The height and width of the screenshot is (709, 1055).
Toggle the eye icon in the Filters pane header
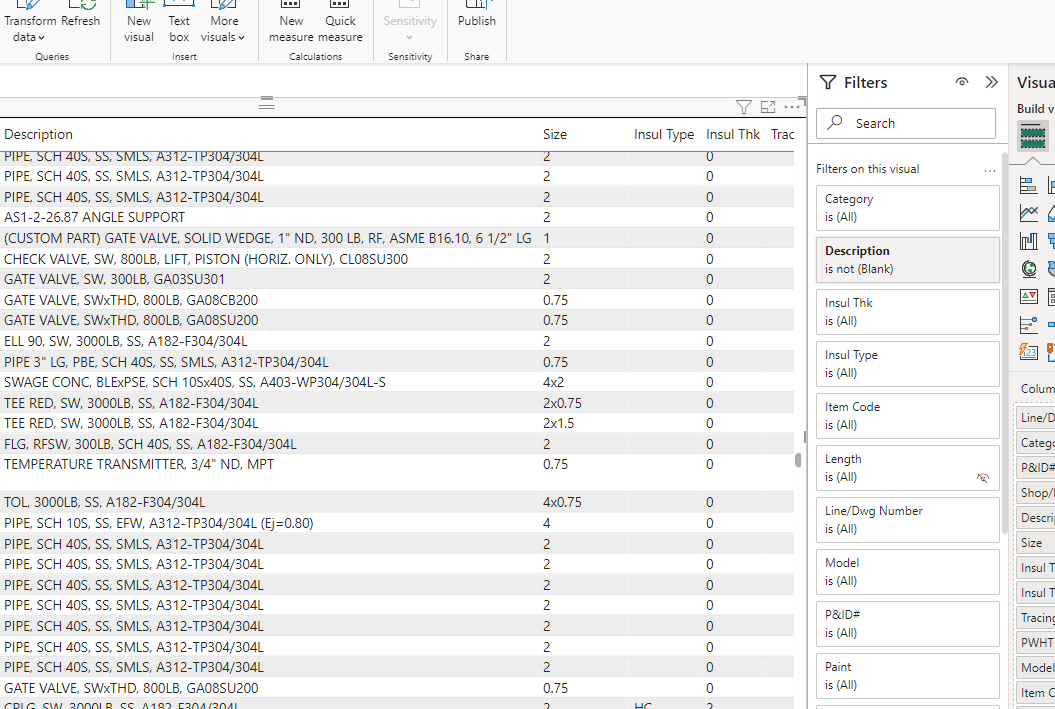(x=961, y=82)
